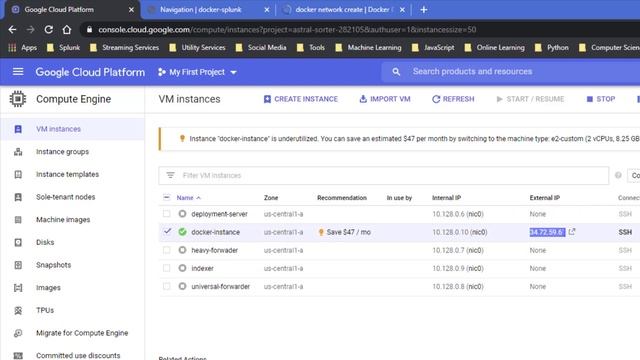Click the site lock icon in address bar

pyautogui.click(x=89, y=29)
